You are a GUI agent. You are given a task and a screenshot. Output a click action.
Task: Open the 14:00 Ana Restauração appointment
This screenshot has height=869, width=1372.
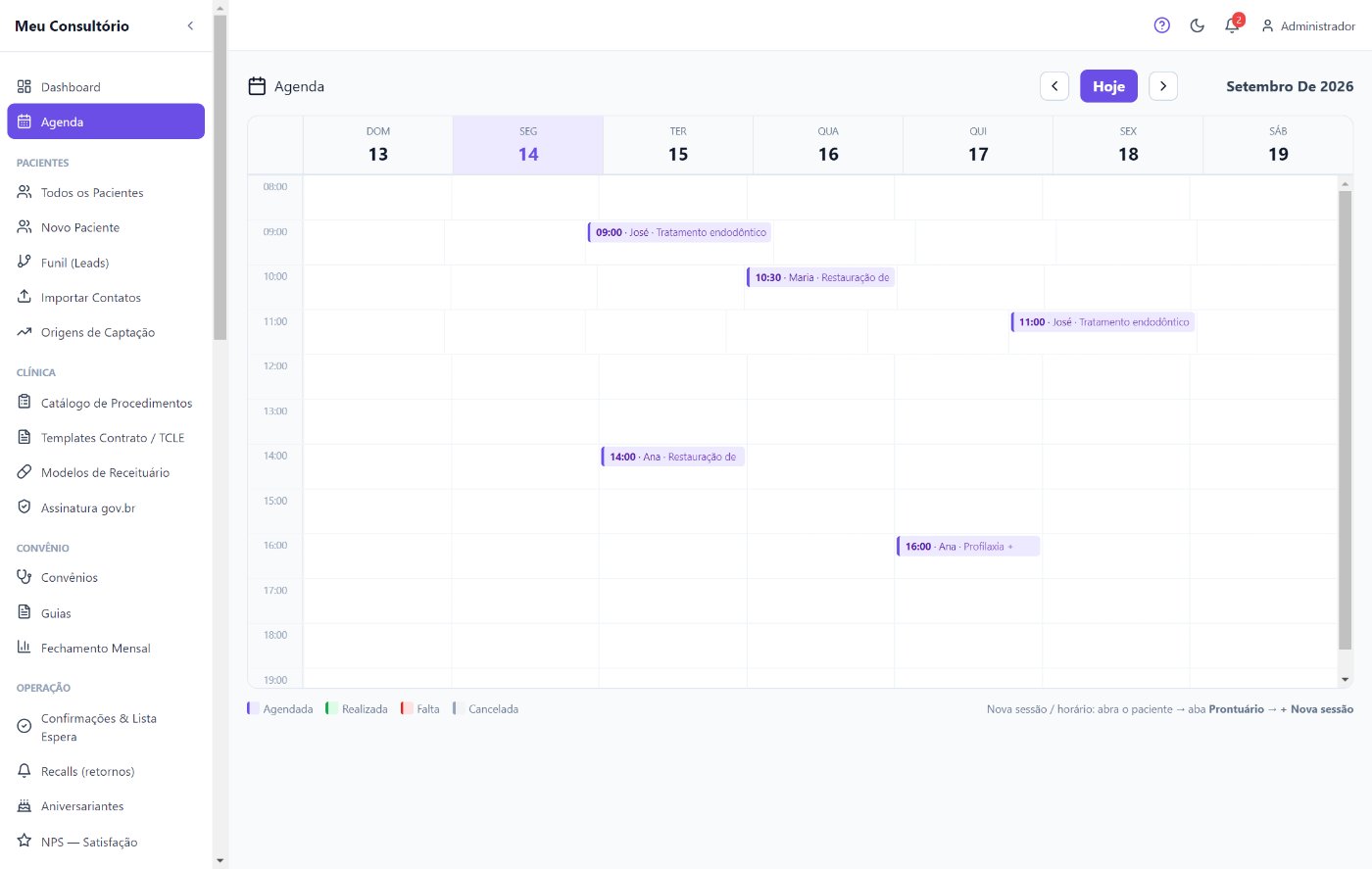672,457
